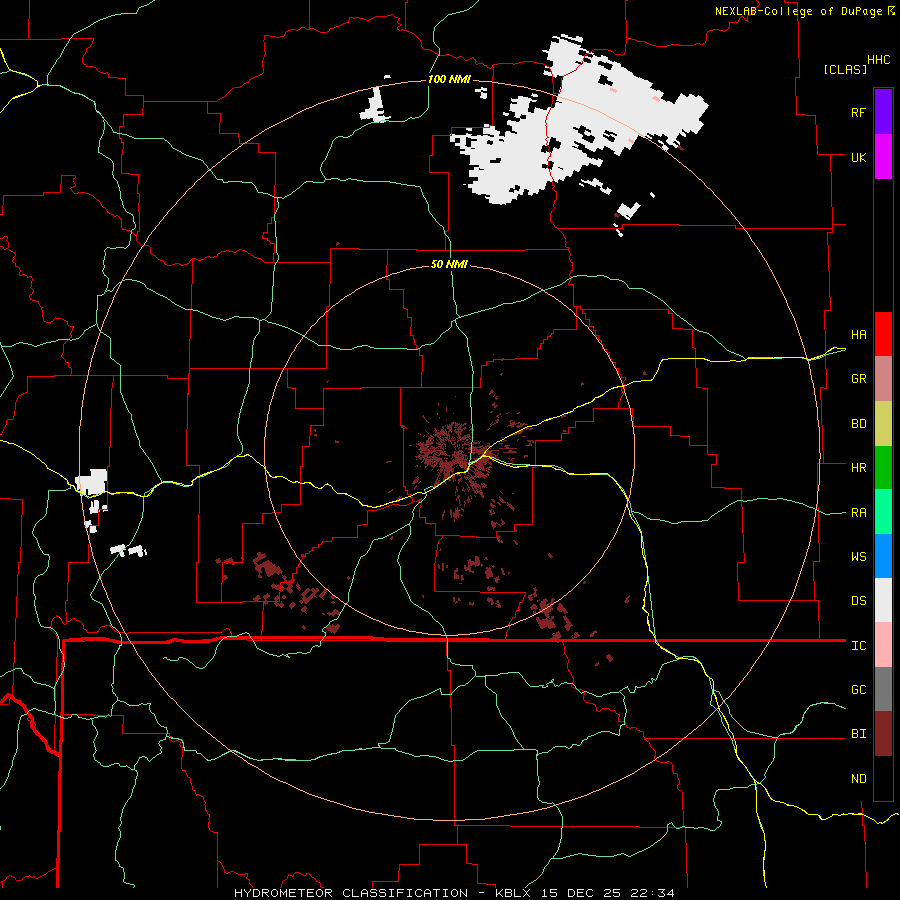Click the BD yellow legend swatch

click(883, 423)
